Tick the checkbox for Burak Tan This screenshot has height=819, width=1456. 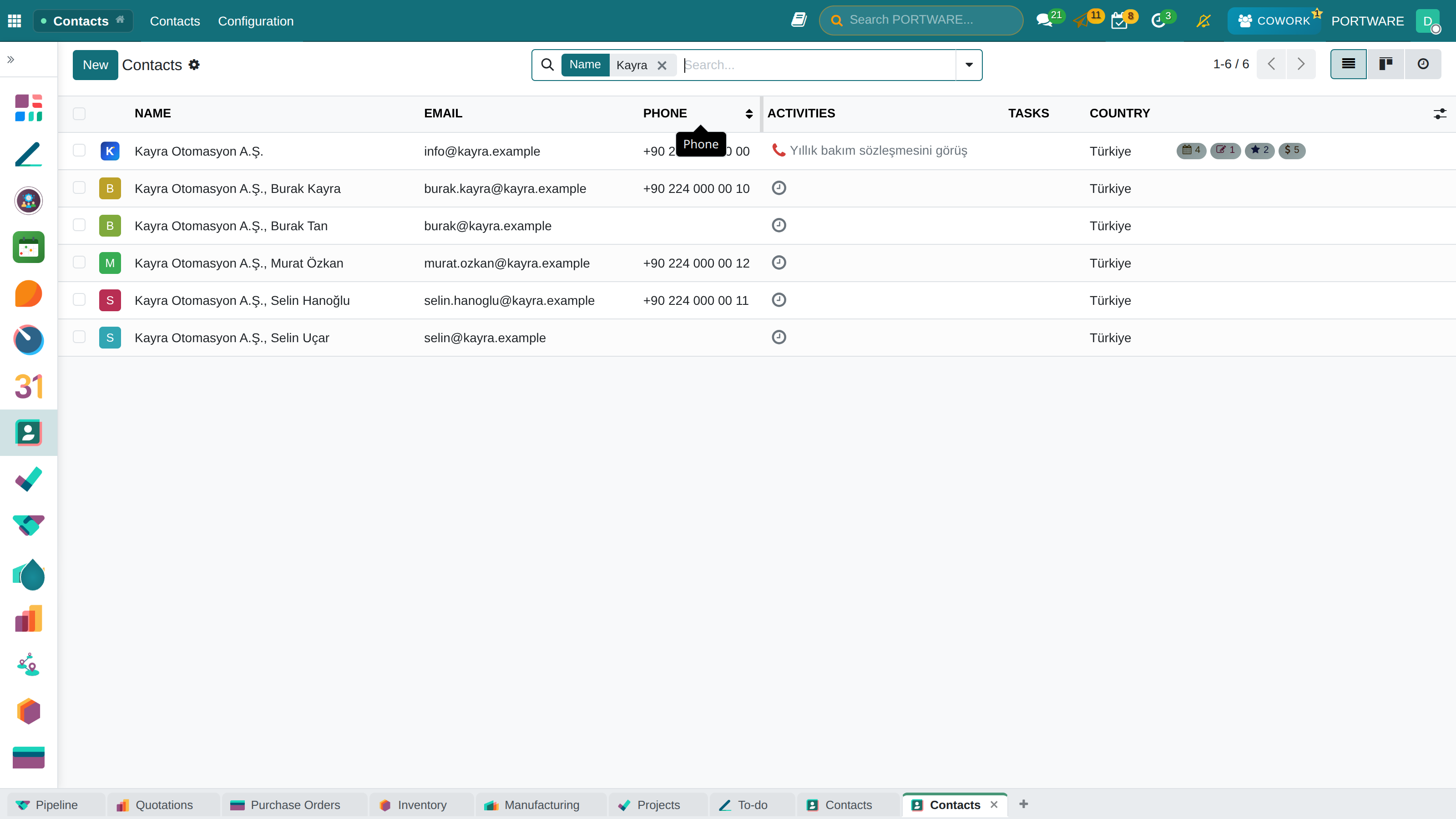79,225
